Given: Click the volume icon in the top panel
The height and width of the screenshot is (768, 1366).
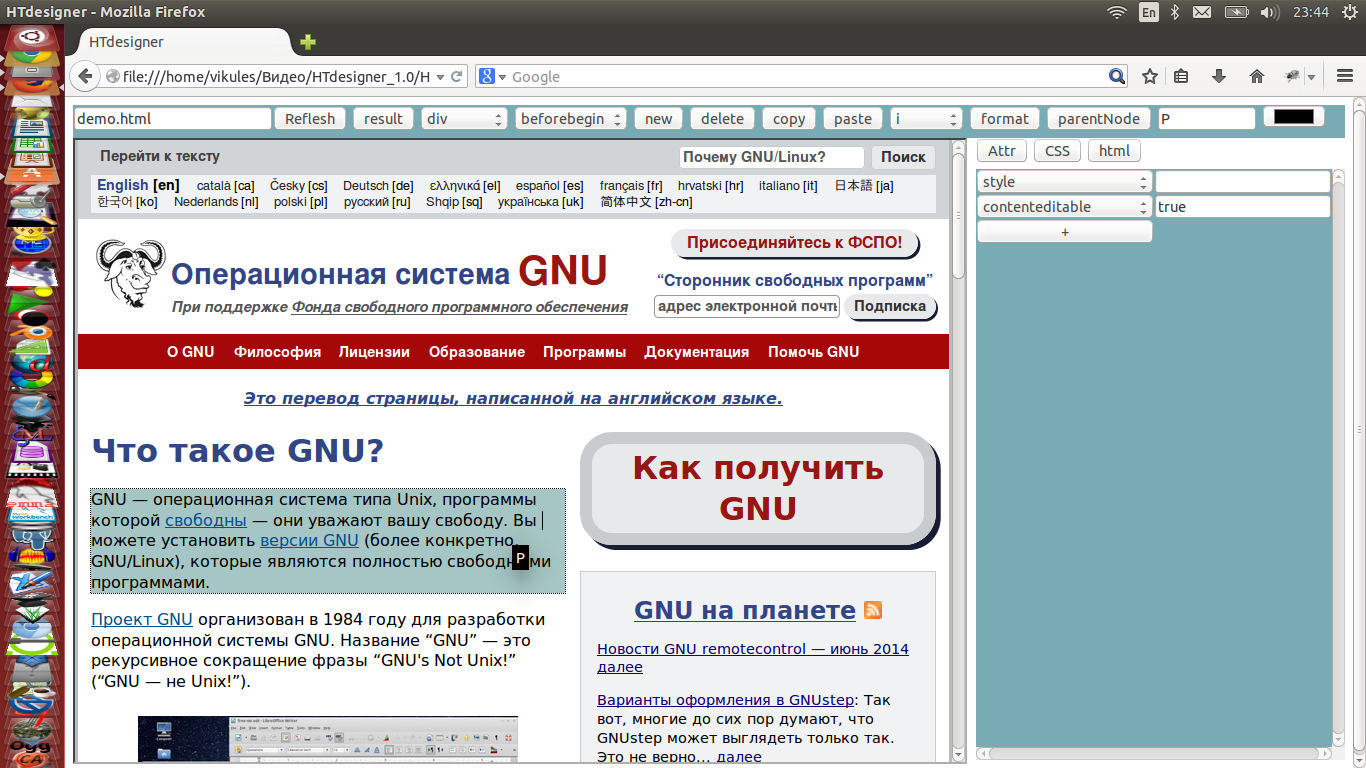Looking at the screenshot, I should [x=1268, y=13].
